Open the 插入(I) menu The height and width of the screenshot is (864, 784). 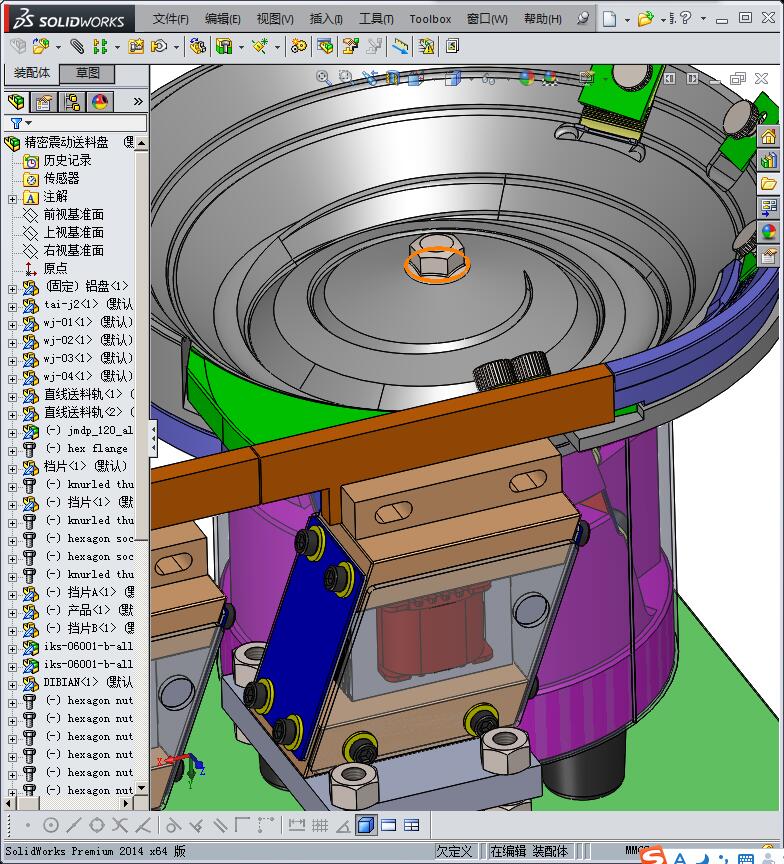coord(326,19)
